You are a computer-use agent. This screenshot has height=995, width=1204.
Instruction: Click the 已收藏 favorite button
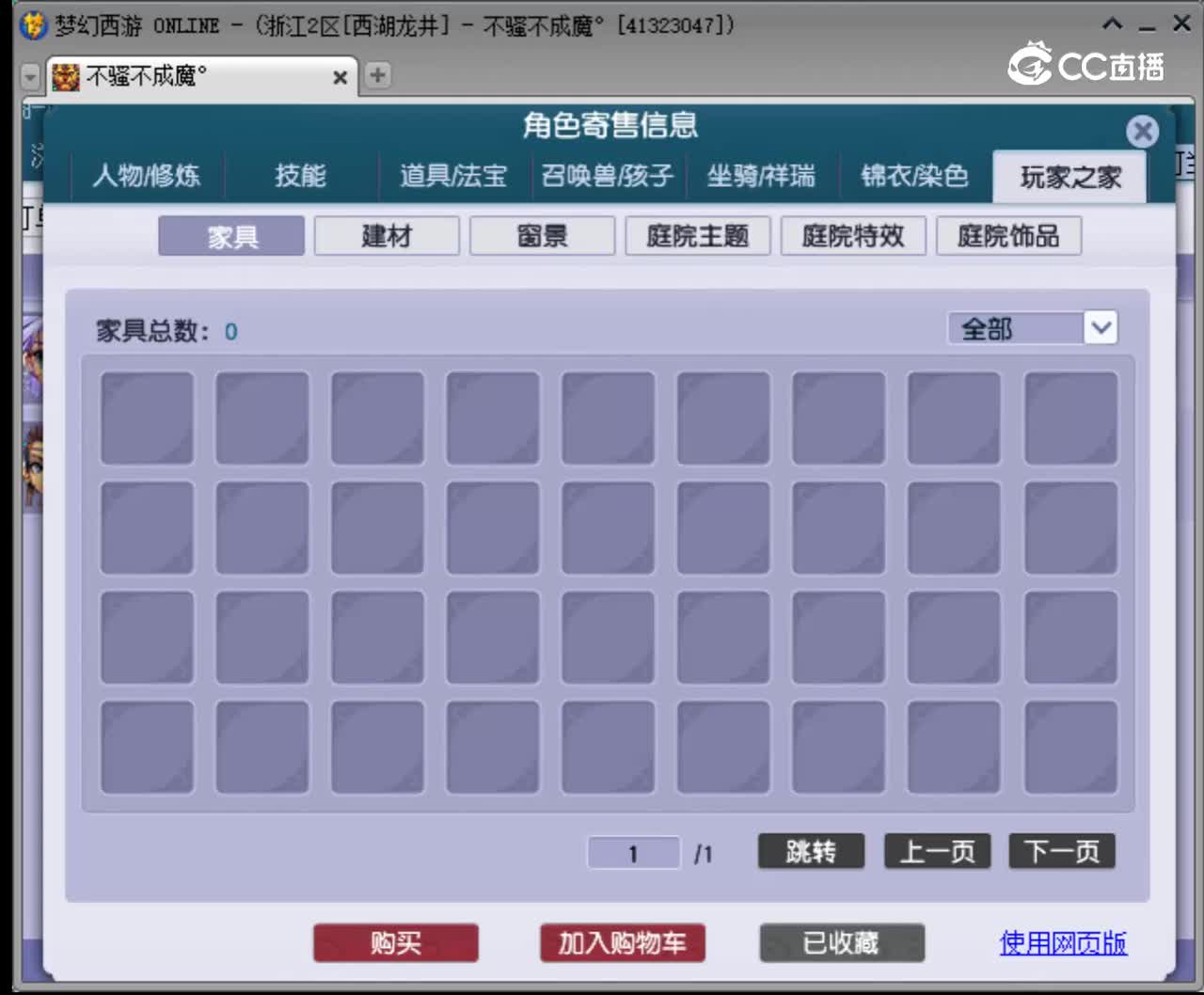coord(842,942)
